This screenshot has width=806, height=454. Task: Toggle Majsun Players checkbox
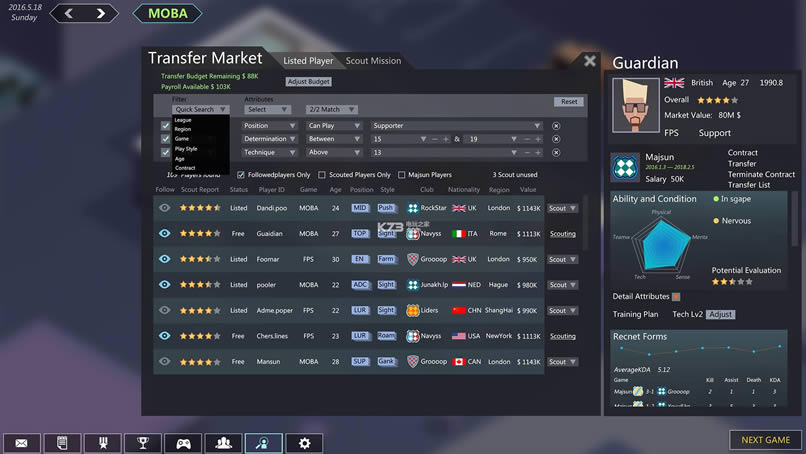[401, 175]
